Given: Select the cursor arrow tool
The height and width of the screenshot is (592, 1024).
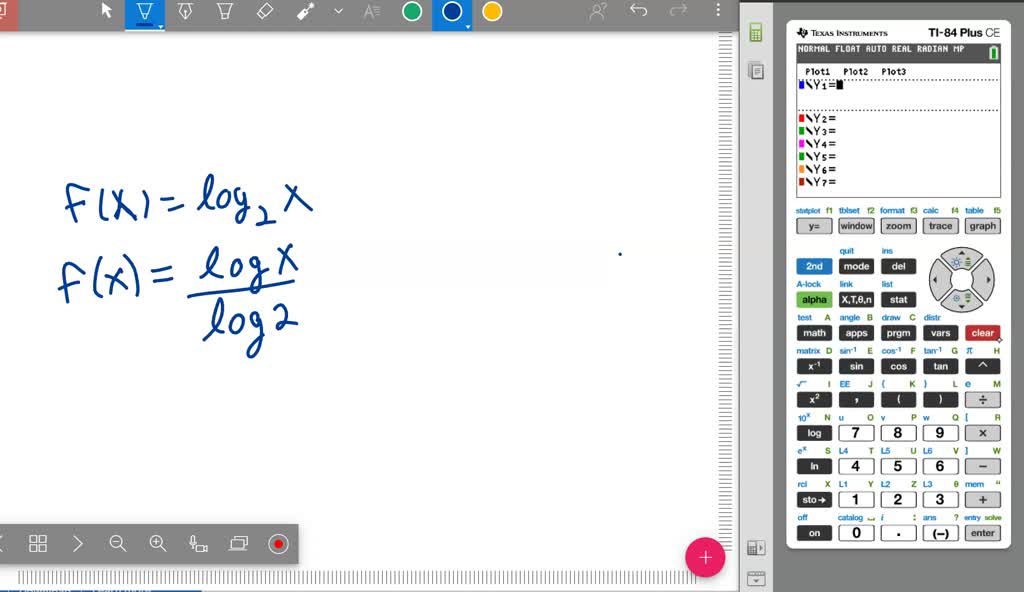Looking at the screenshot, I should coord(105,12).
